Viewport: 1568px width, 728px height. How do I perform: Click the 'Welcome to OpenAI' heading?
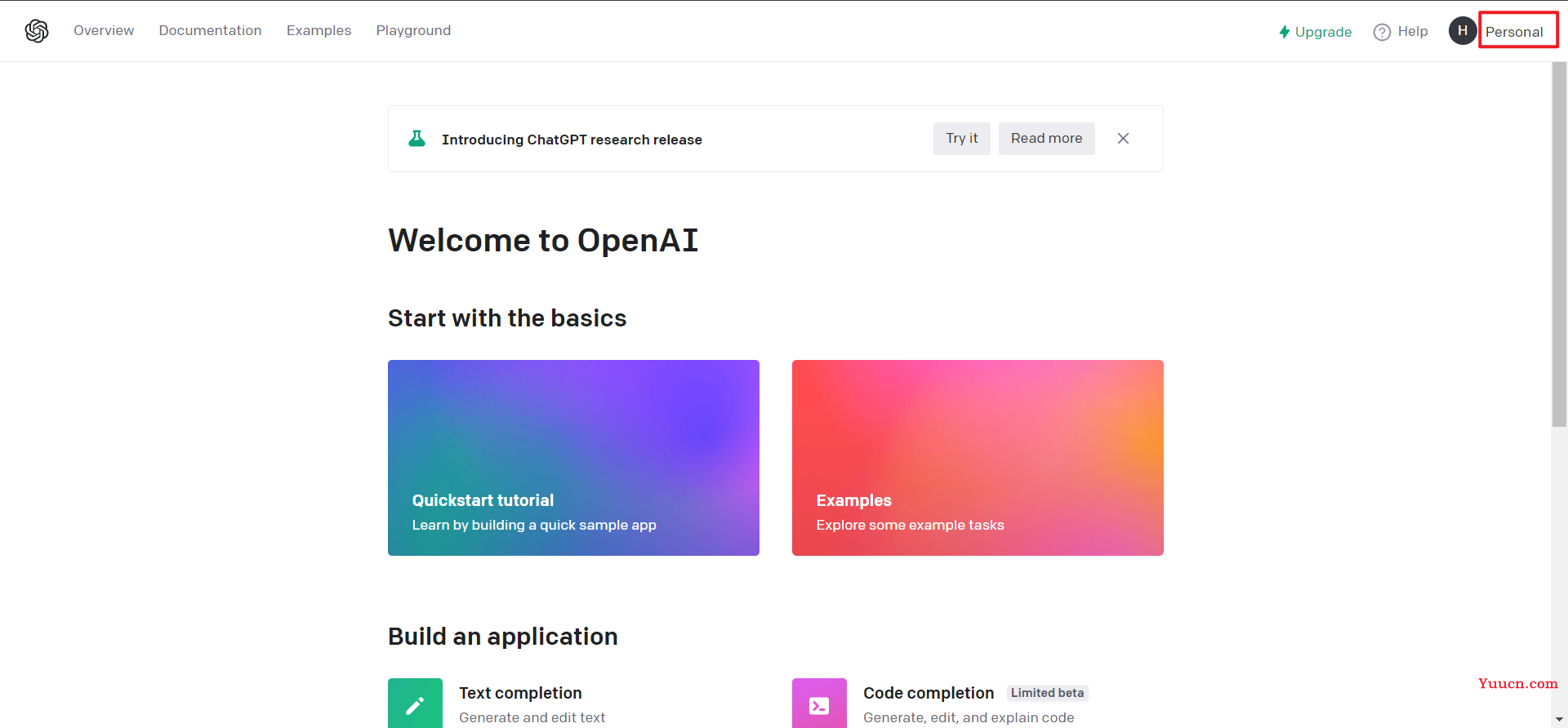[x=543, y=241]
